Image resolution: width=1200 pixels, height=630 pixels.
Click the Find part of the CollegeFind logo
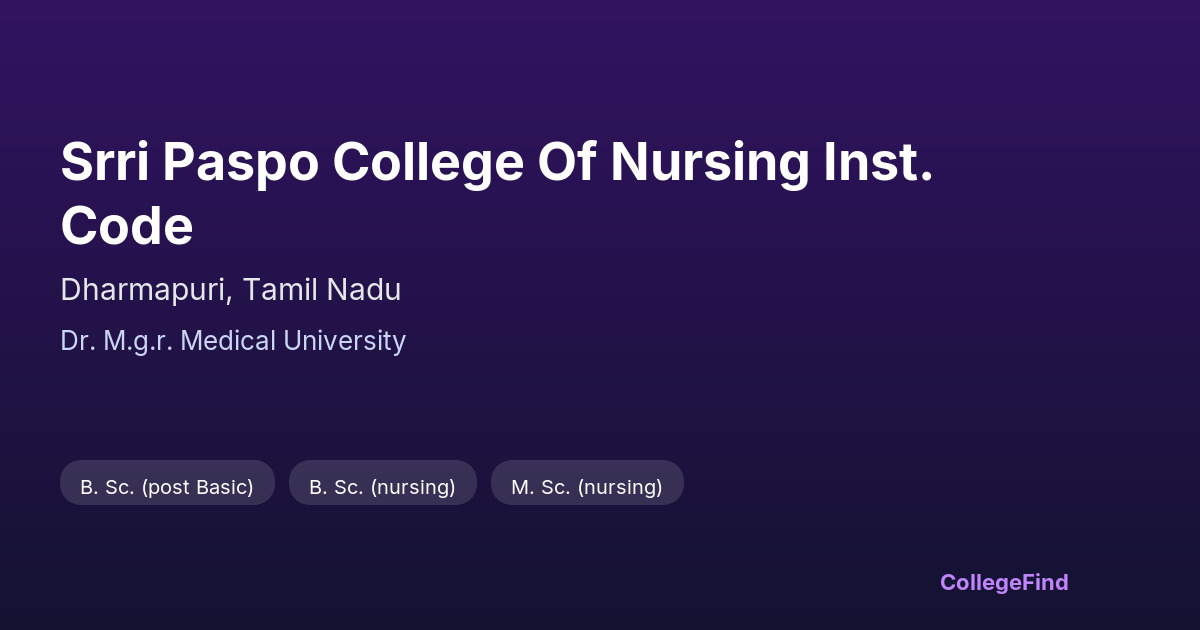pyautogui.click(x=1044, y=582)
